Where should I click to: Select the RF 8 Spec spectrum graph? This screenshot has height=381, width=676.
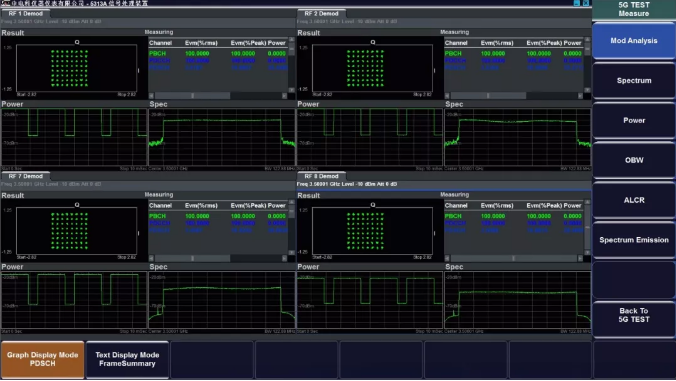[517, 300]
